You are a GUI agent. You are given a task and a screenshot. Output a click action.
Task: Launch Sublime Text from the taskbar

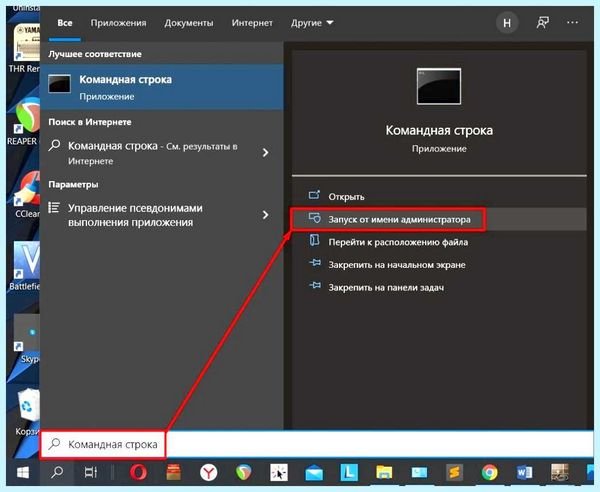point(454,473)
